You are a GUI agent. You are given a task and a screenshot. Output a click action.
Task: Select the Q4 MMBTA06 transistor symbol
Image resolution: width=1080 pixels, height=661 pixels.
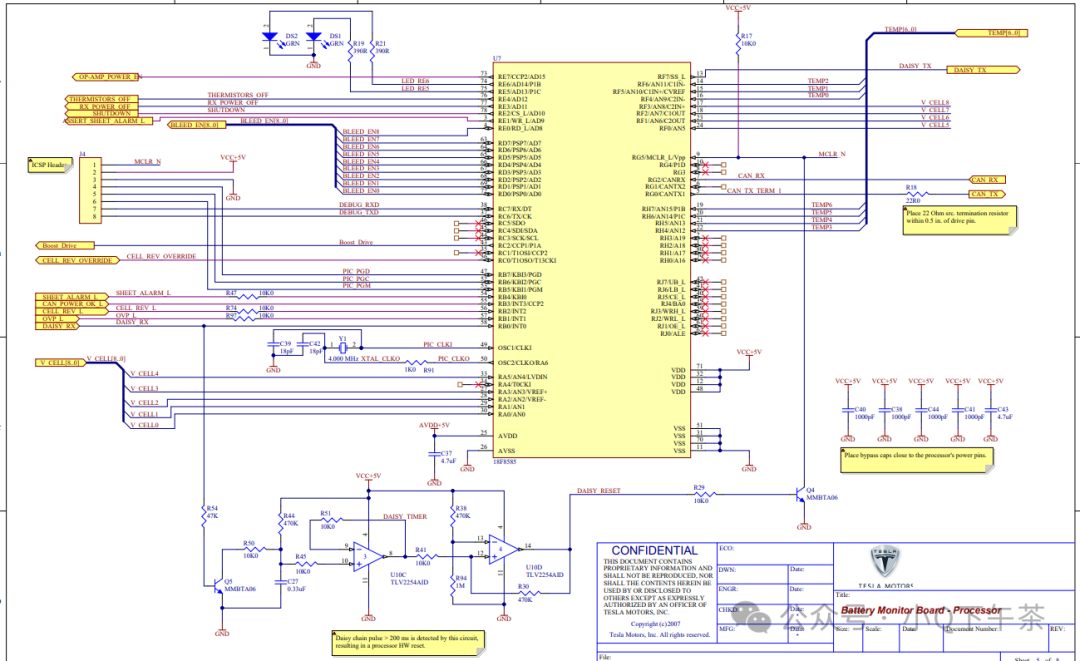tap(800, 494)
